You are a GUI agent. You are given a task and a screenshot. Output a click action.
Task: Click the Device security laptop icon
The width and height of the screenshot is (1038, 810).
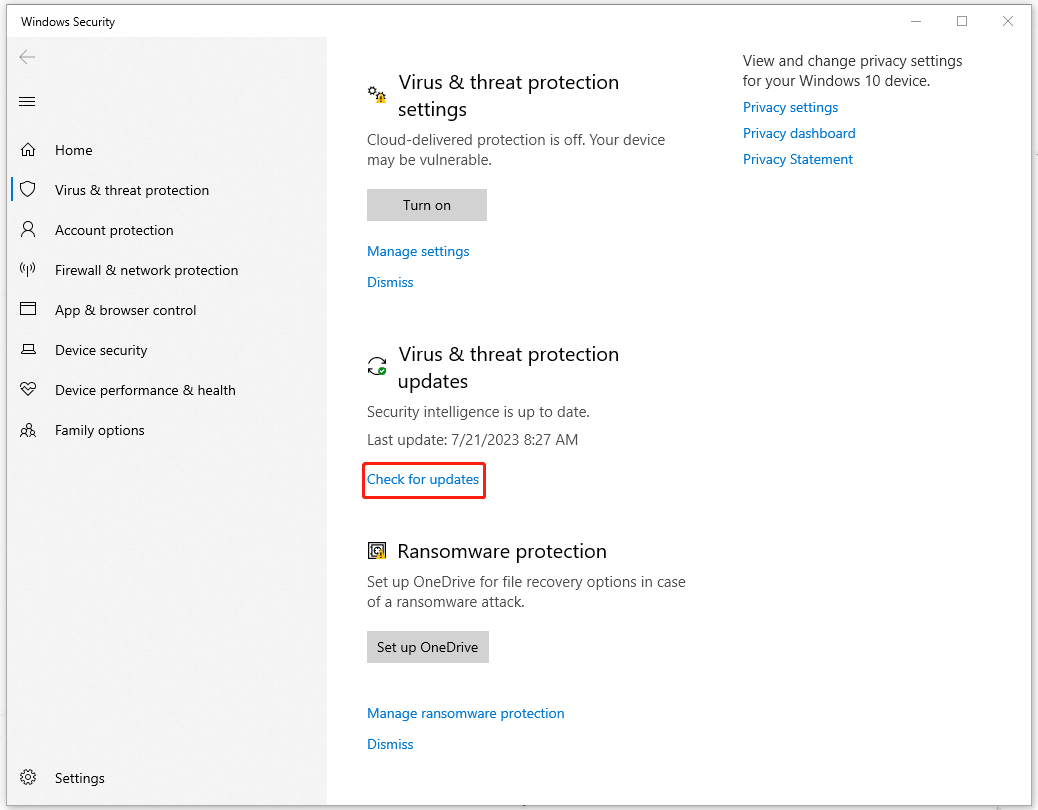coord(28,350)
